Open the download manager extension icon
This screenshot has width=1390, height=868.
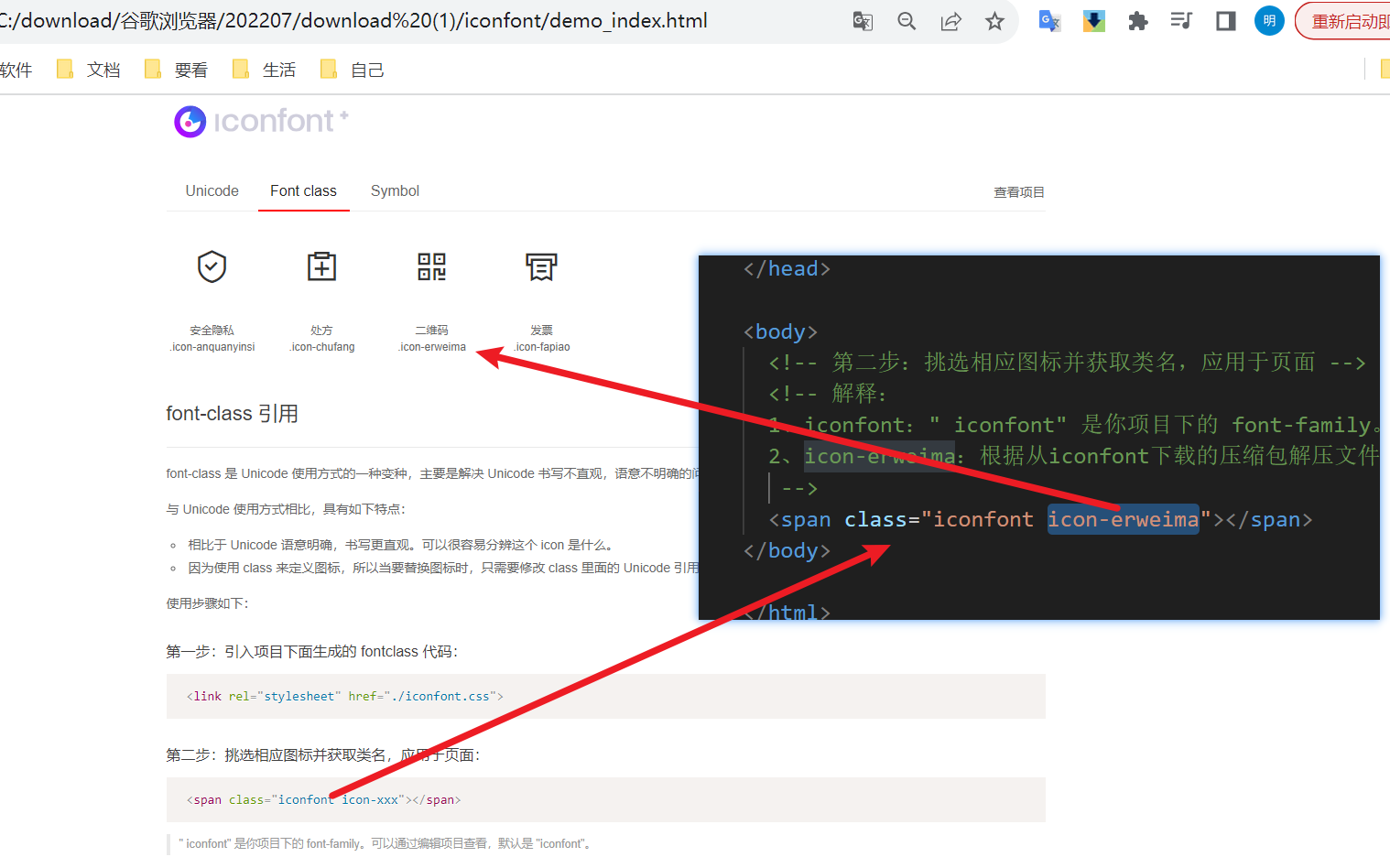[1093, 21]
